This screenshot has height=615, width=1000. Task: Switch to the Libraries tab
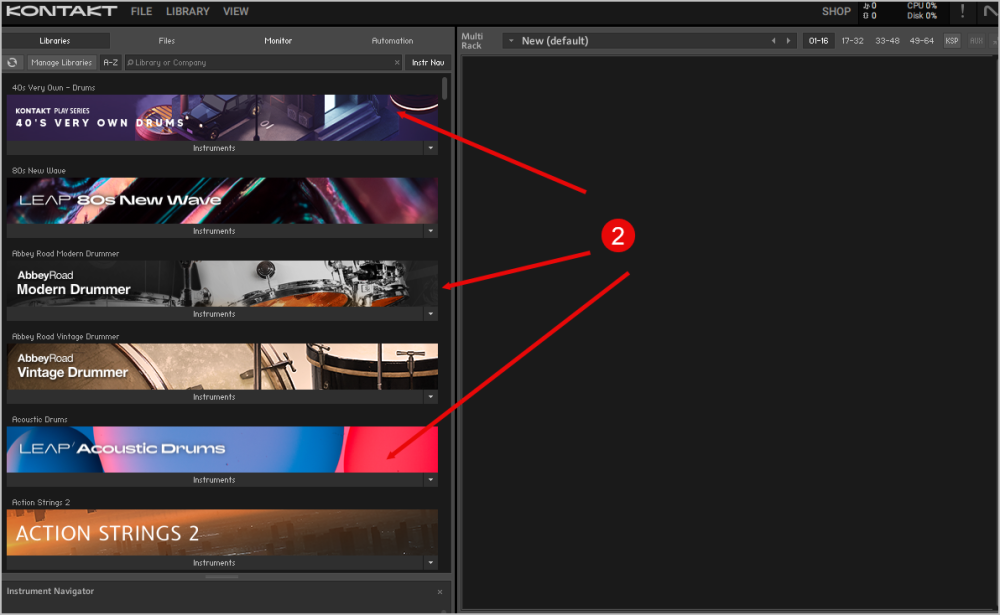click(x=55, y=41)
